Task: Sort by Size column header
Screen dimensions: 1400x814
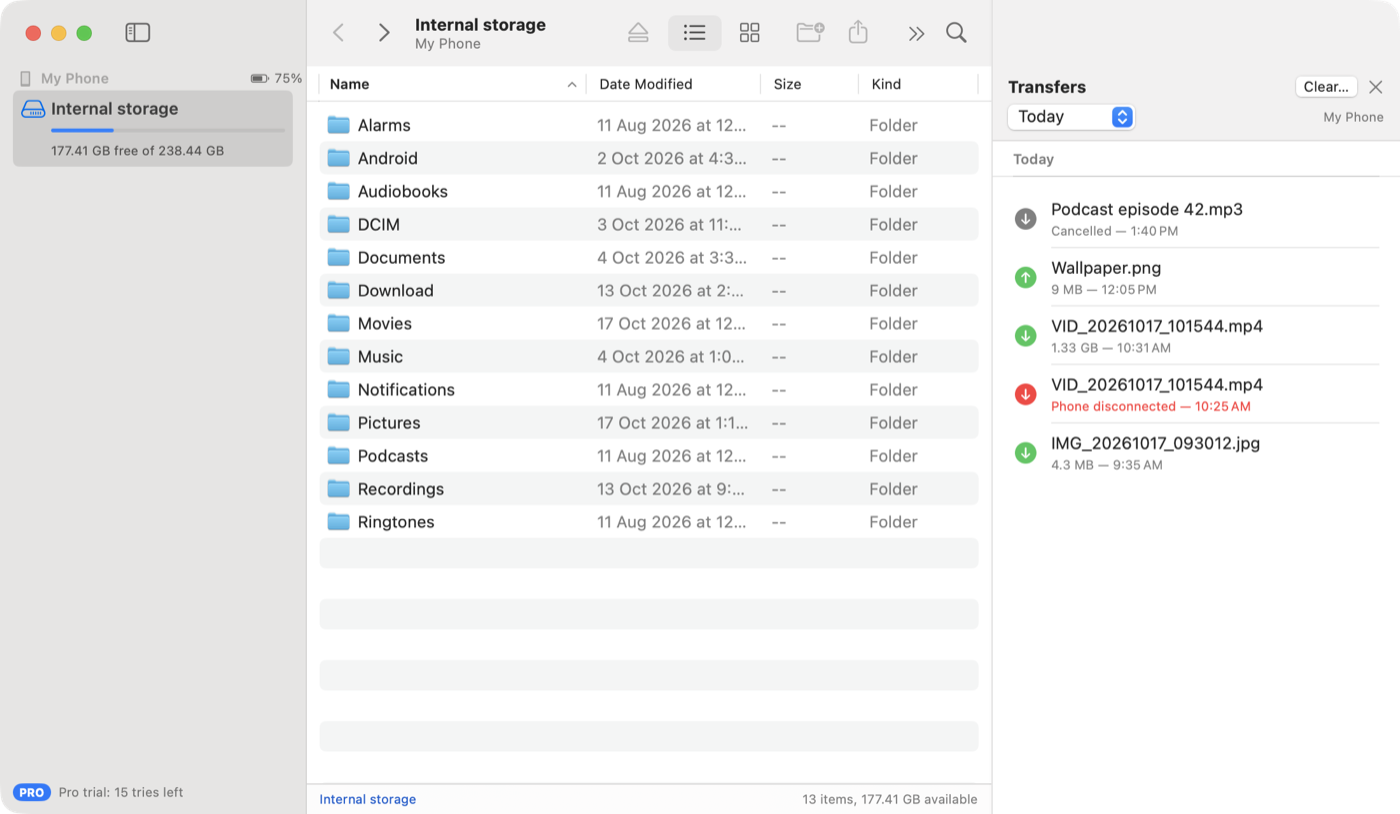Action: tap(809, 84)
